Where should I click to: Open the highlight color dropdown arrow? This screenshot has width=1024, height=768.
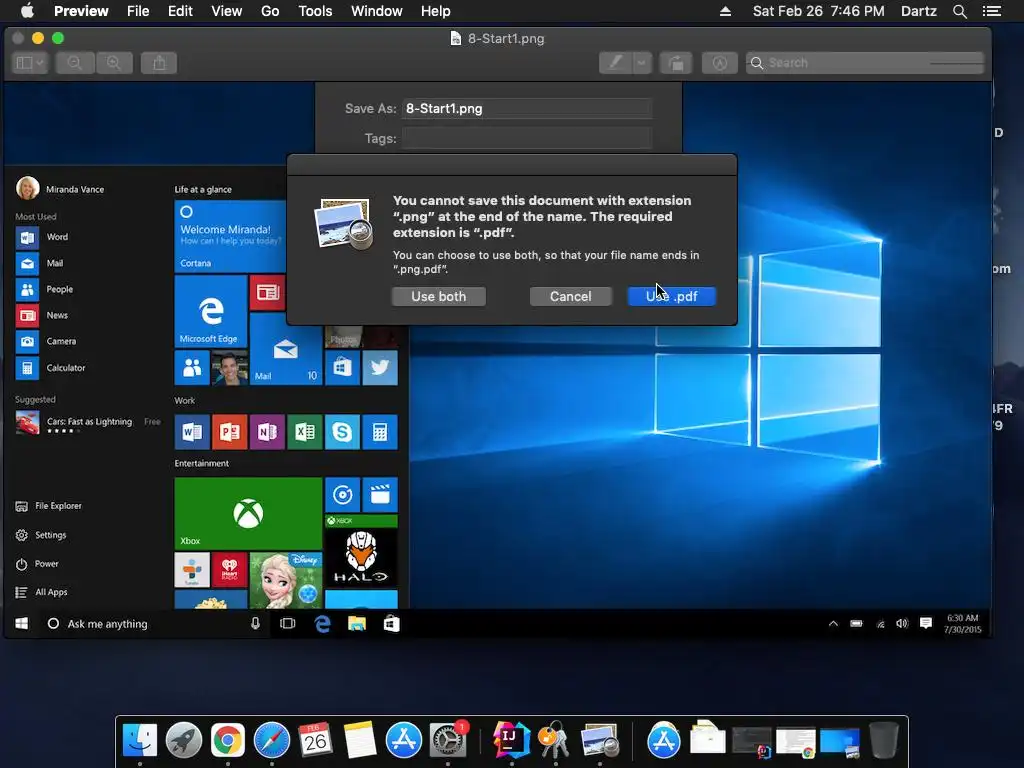coord(642,63)
